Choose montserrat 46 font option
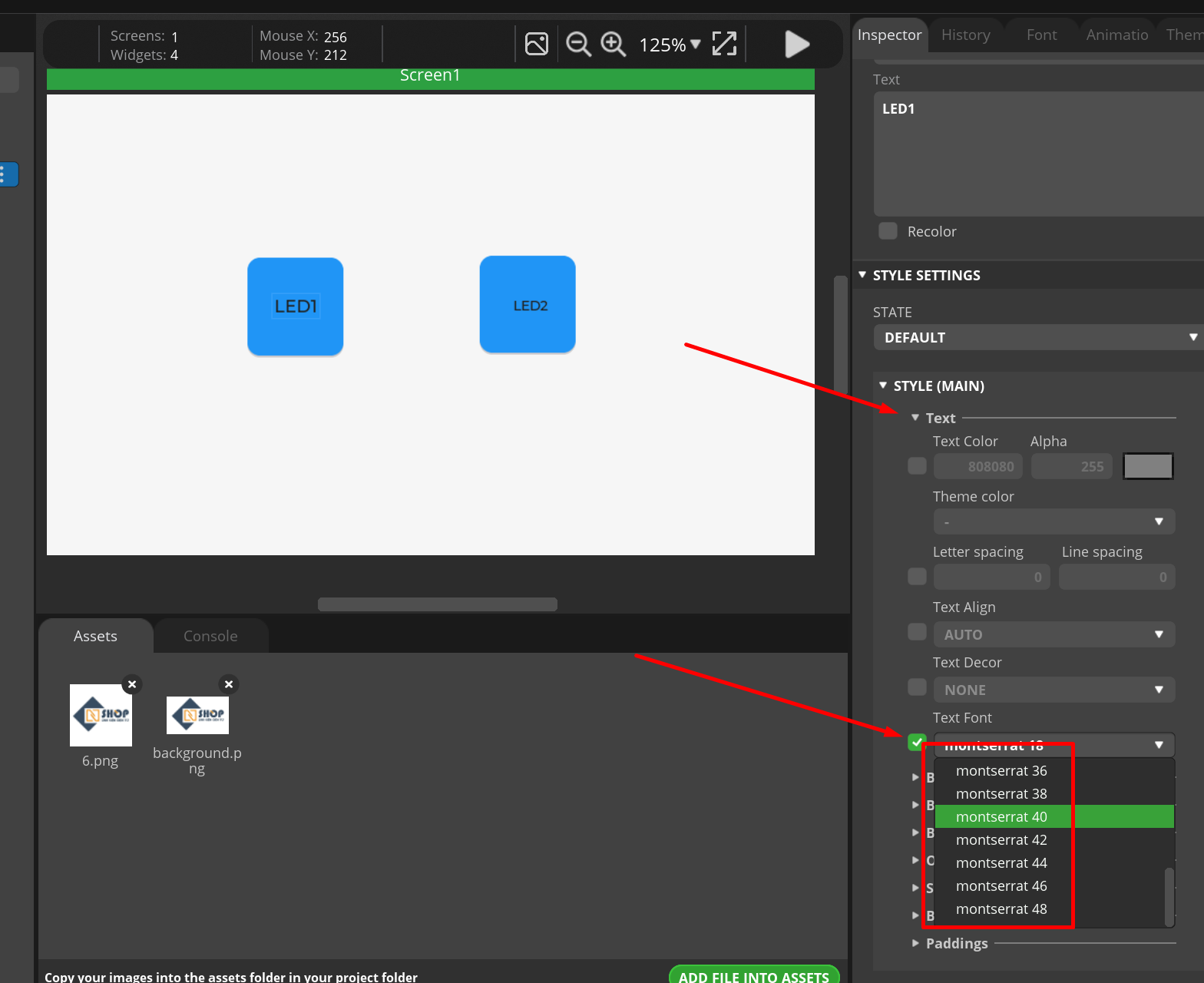The width and height of the screenshot is (1204, 983). [1054, 885]
